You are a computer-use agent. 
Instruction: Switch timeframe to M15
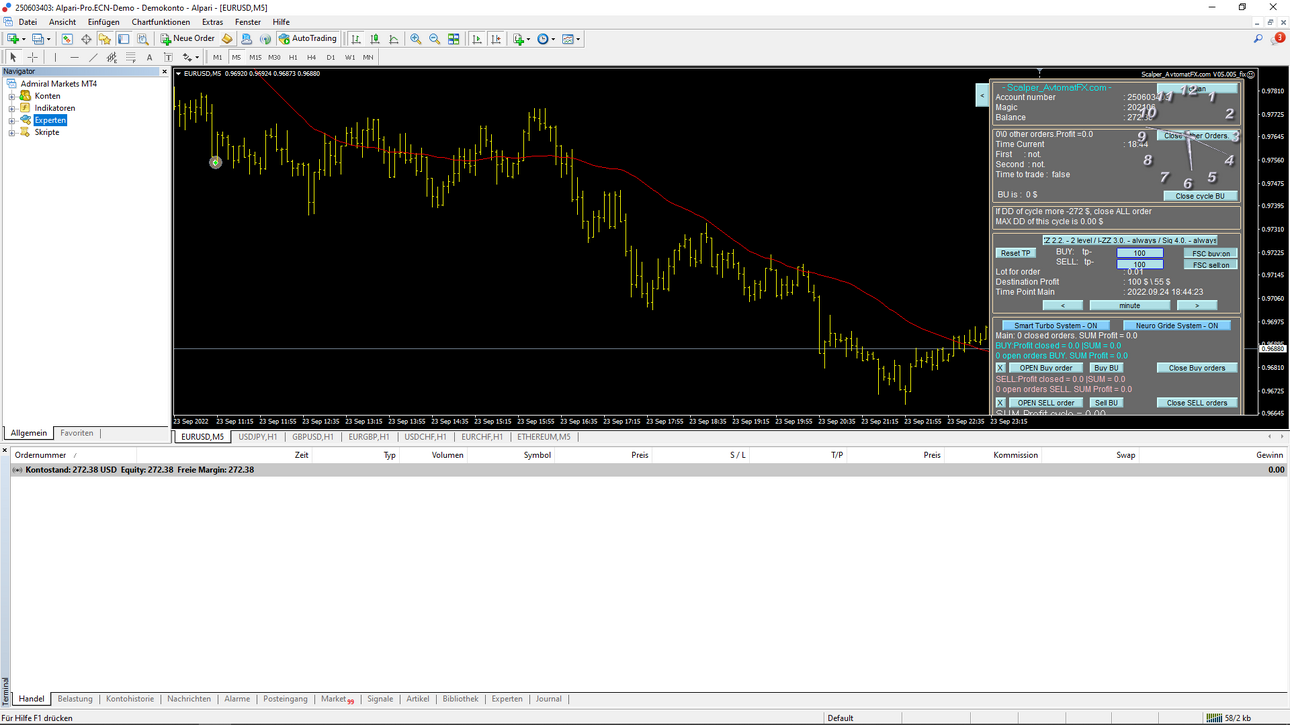click(255, 57)
